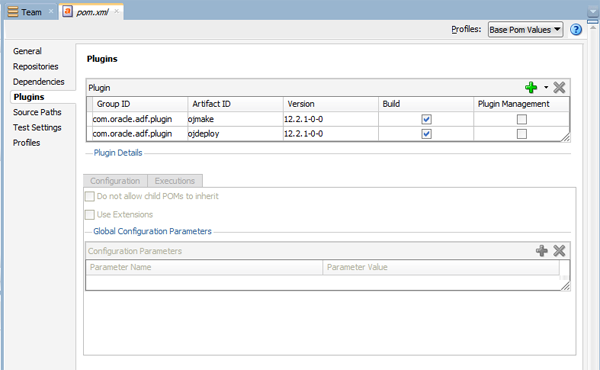Remove selected plugin with X icon
This screenshot has height=370, width=600.
pos(559,88)
